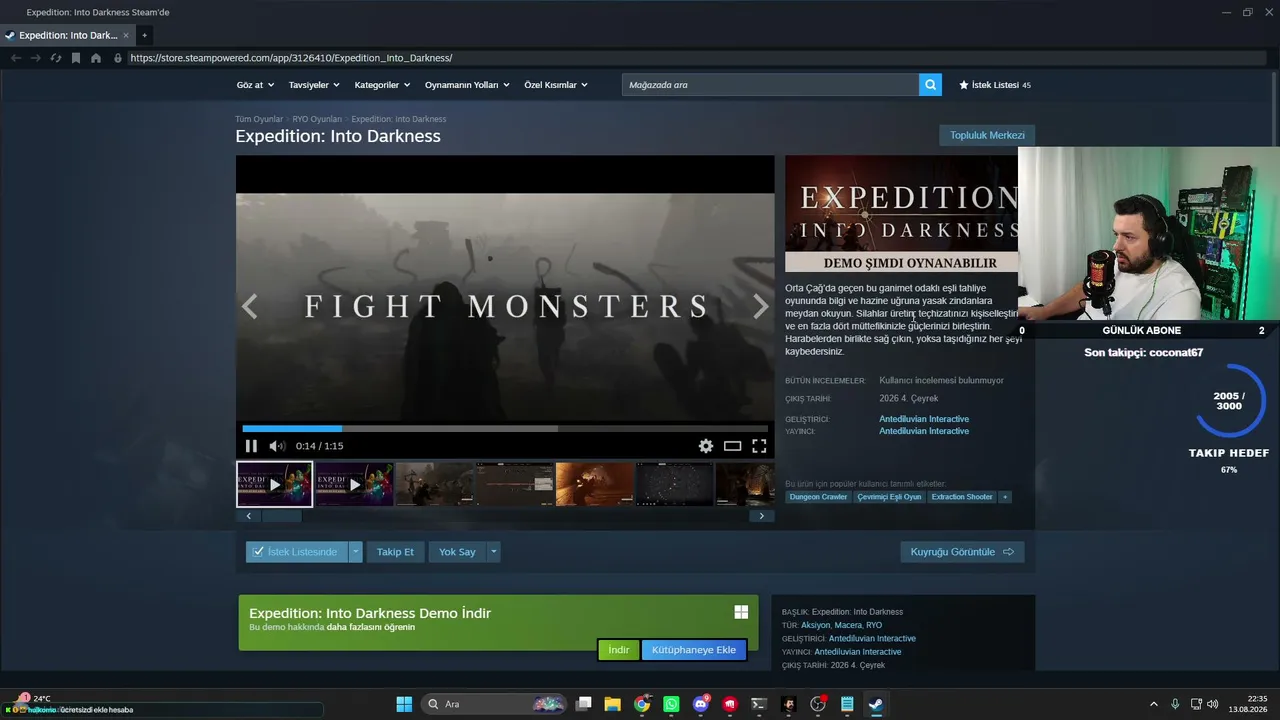Open File Explorer from the taskbar
The width and height of the screenshot is (1280, 720).
pos(613,704)
